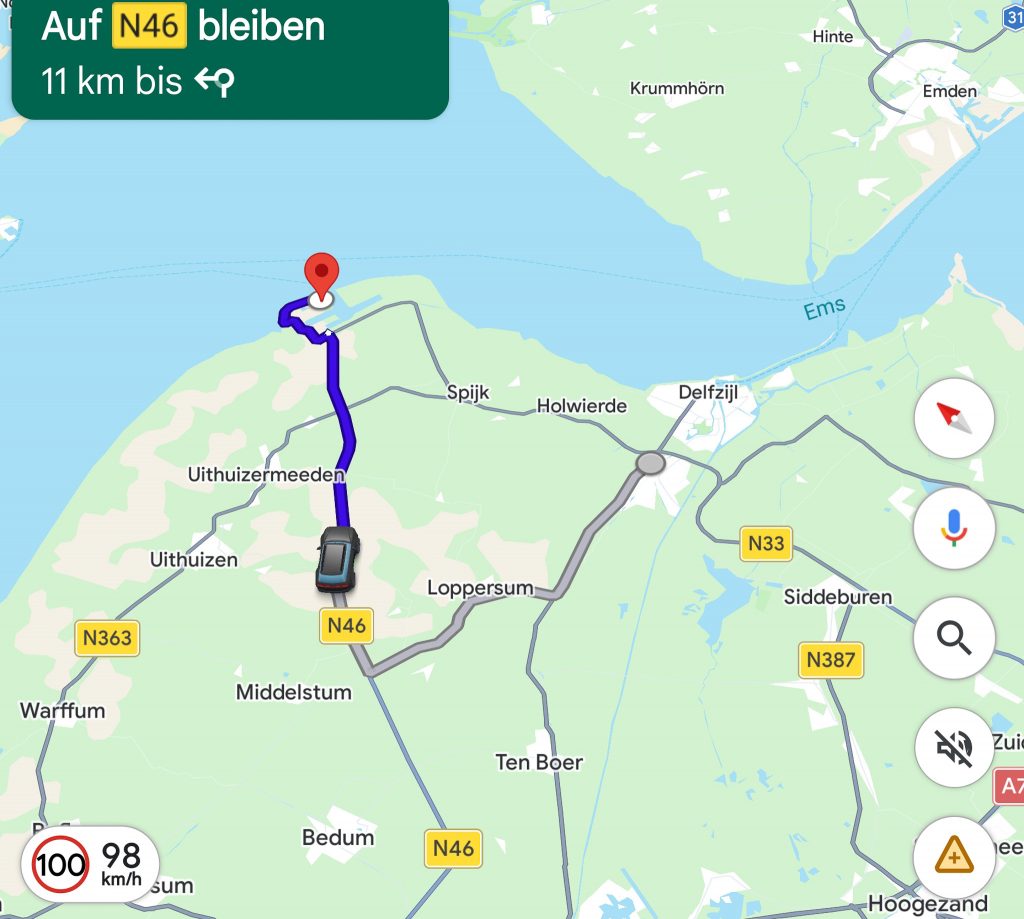Select the Emden city label
Screen dimensions: 1024x919
pos(950,91)
